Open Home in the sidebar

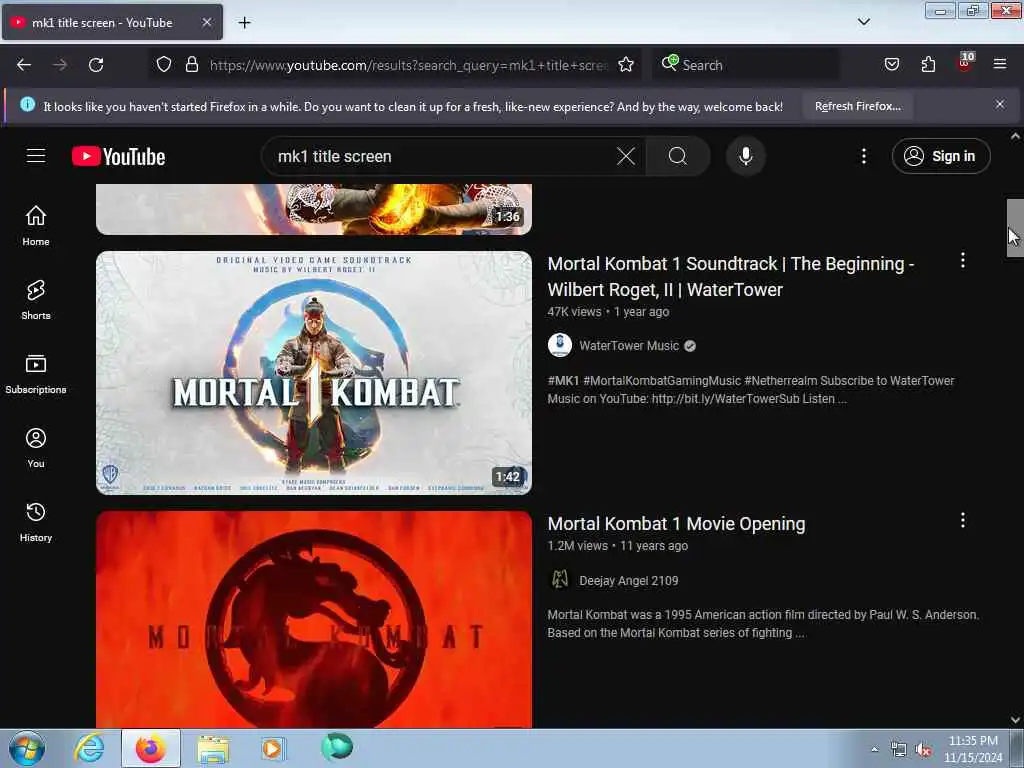pyautogui.click(x=36, y=226)
